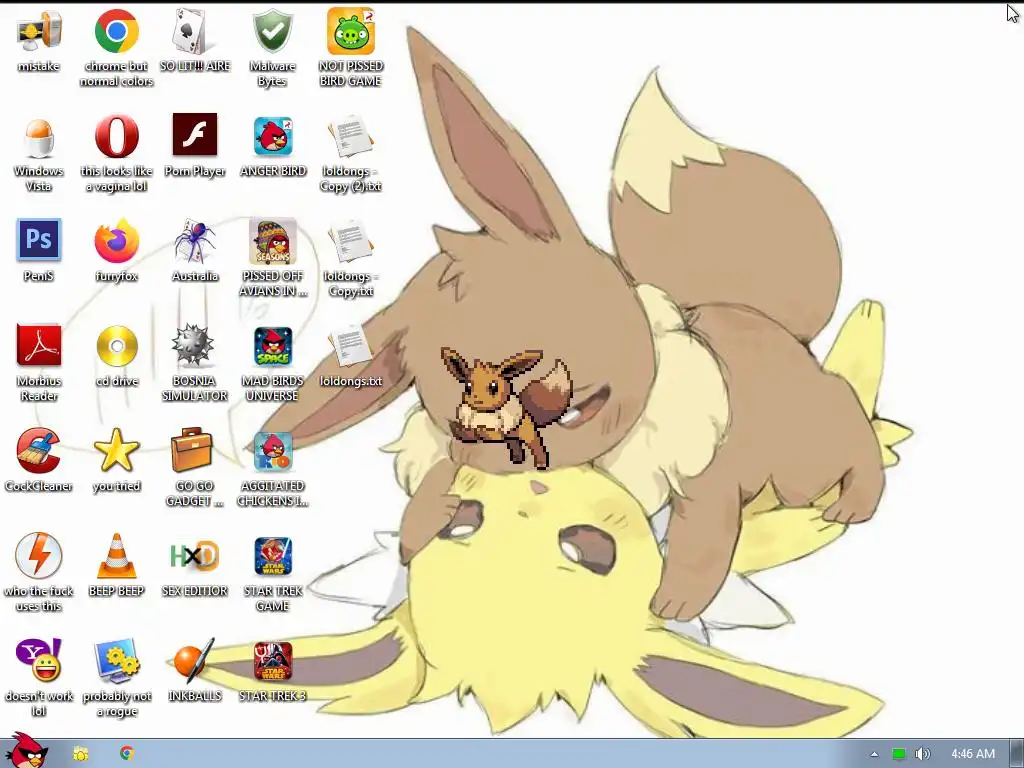Select the Photoshop Ps icon

point(39,240)
